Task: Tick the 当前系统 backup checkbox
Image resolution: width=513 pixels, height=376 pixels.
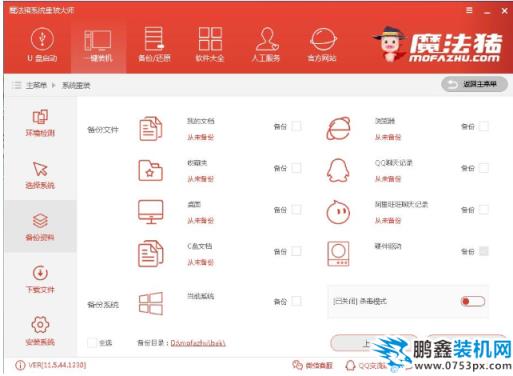Action: [296, 301]
